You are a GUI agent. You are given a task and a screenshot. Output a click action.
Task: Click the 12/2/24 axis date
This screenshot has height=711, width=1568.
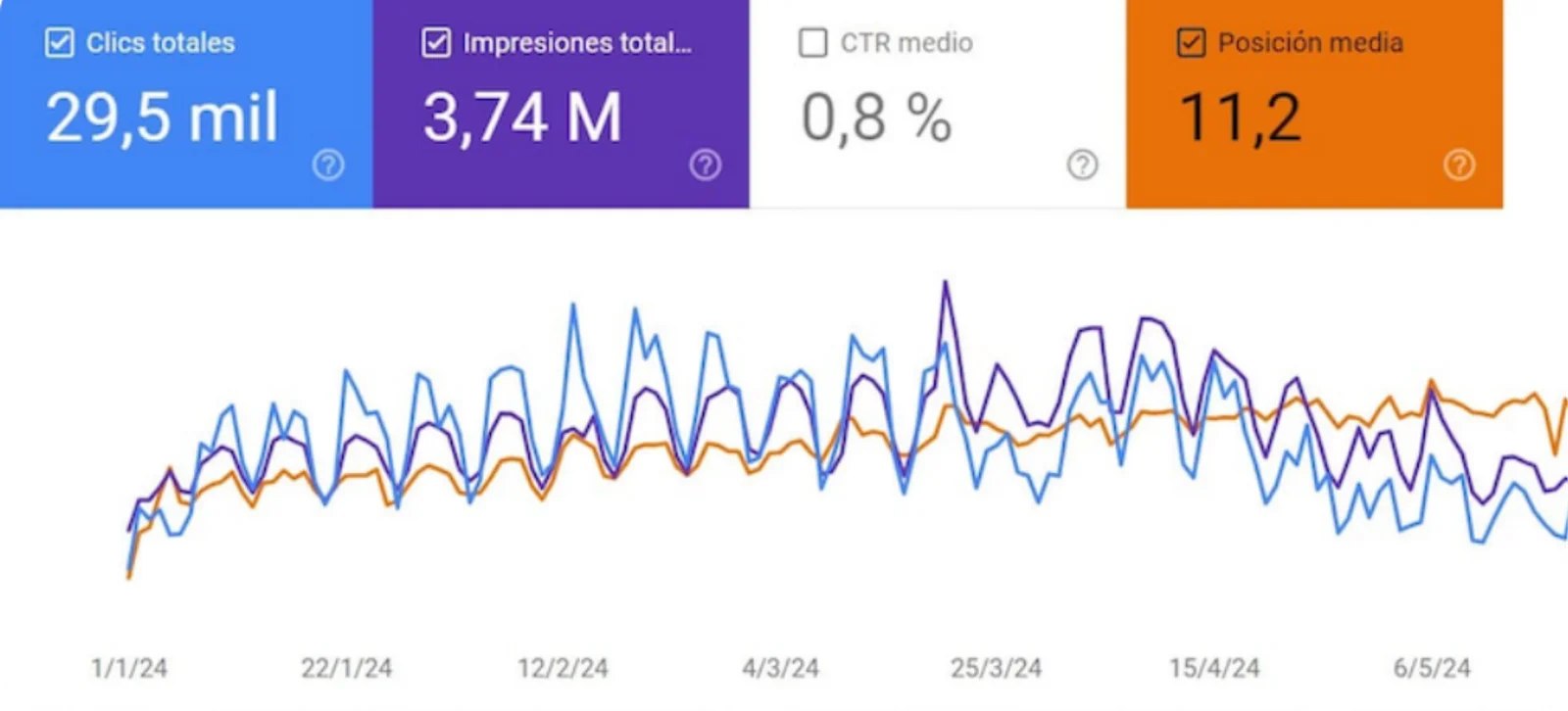(x=563, y=669)
